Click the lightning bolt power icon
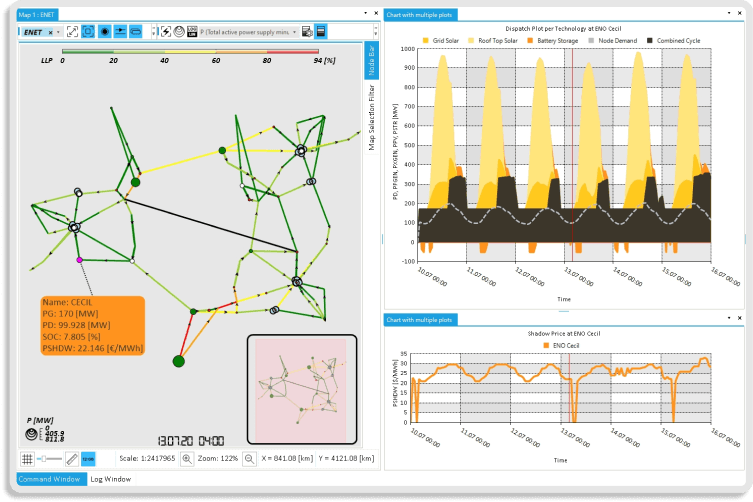The width and height of the screenshot is (753, 502). tap(165, 32)
